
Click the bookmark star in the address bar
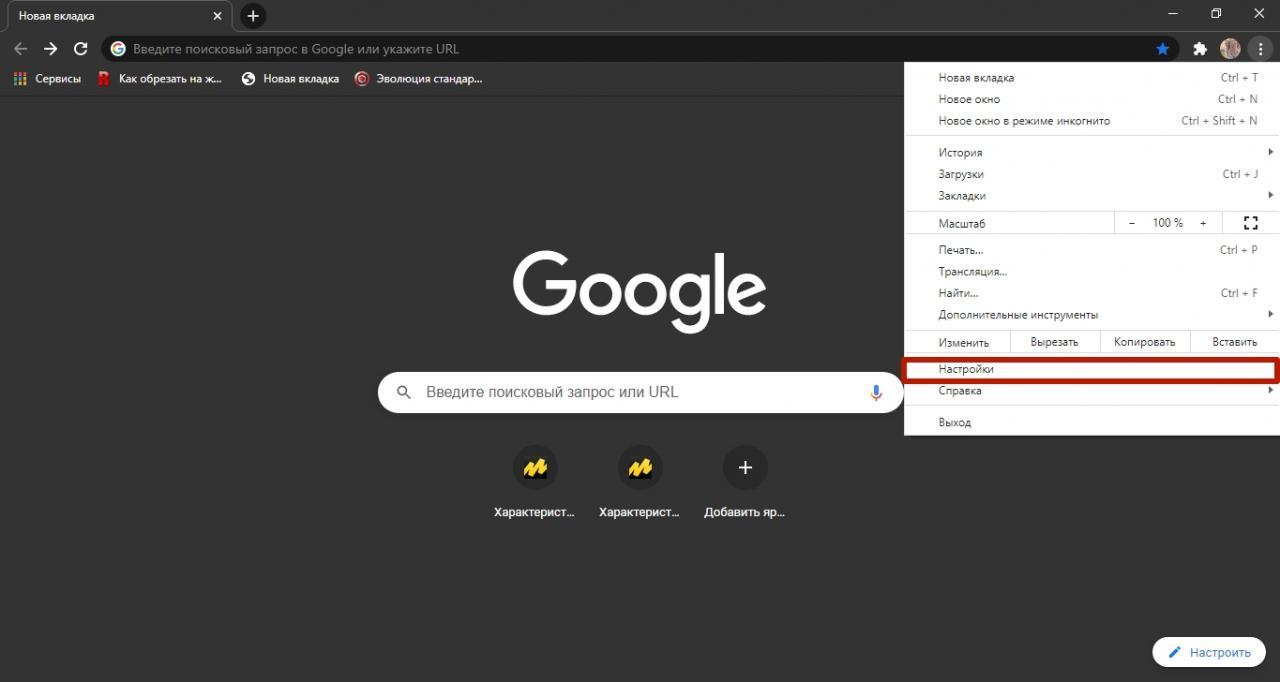[1162, 48]
